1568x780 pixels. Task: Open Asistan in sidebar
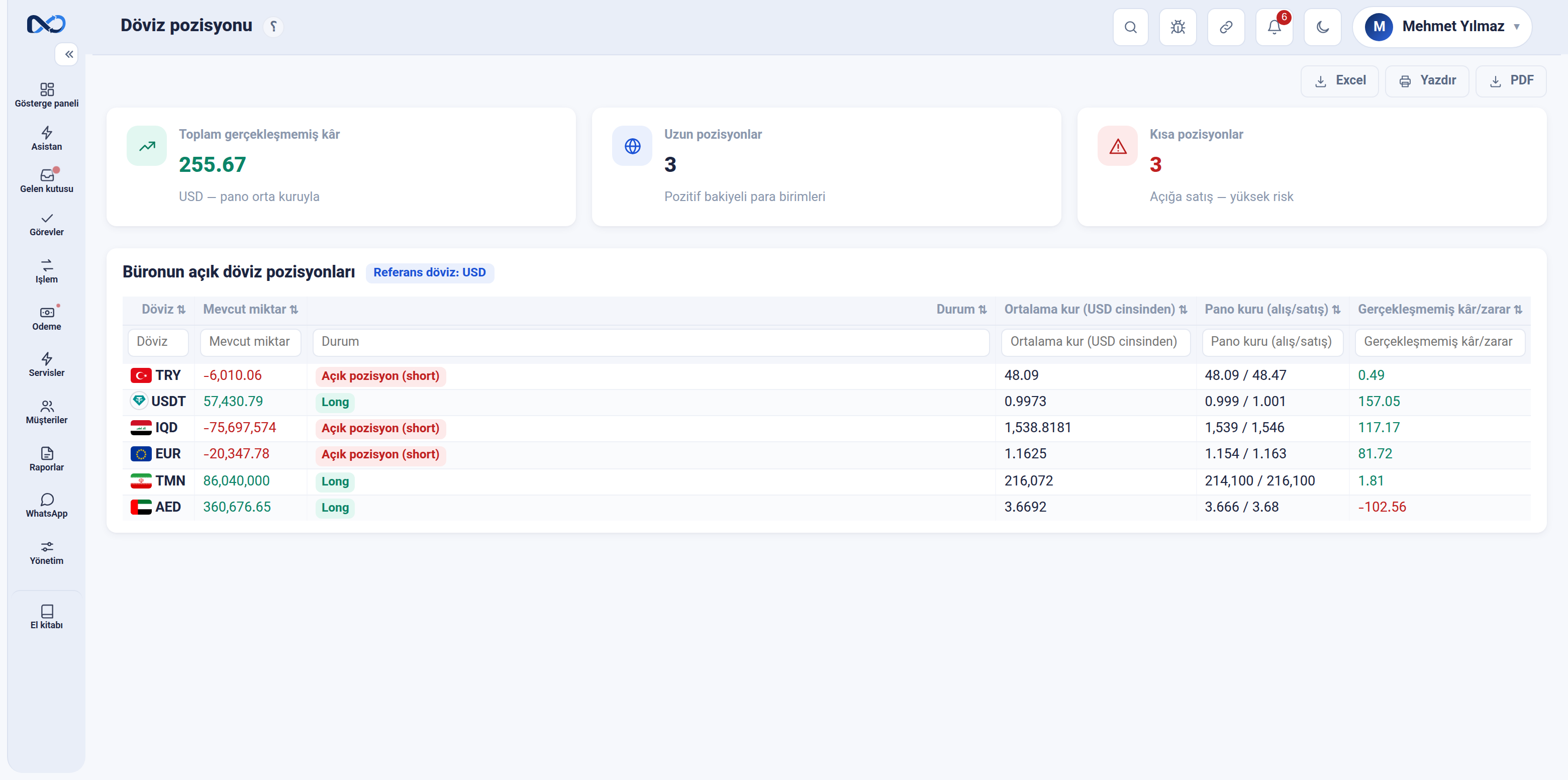[46, 139]
